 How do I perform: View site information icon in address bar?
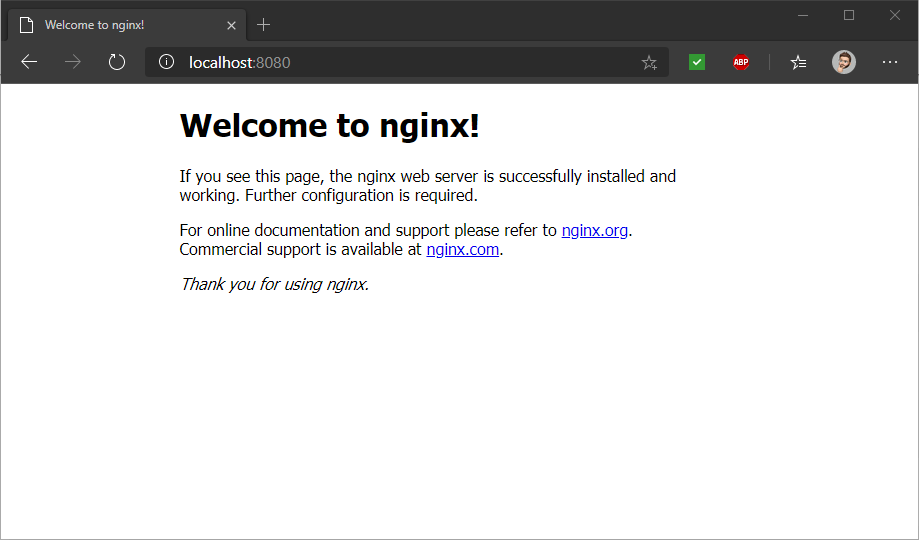pyautogui.click(x=166, y=62)
